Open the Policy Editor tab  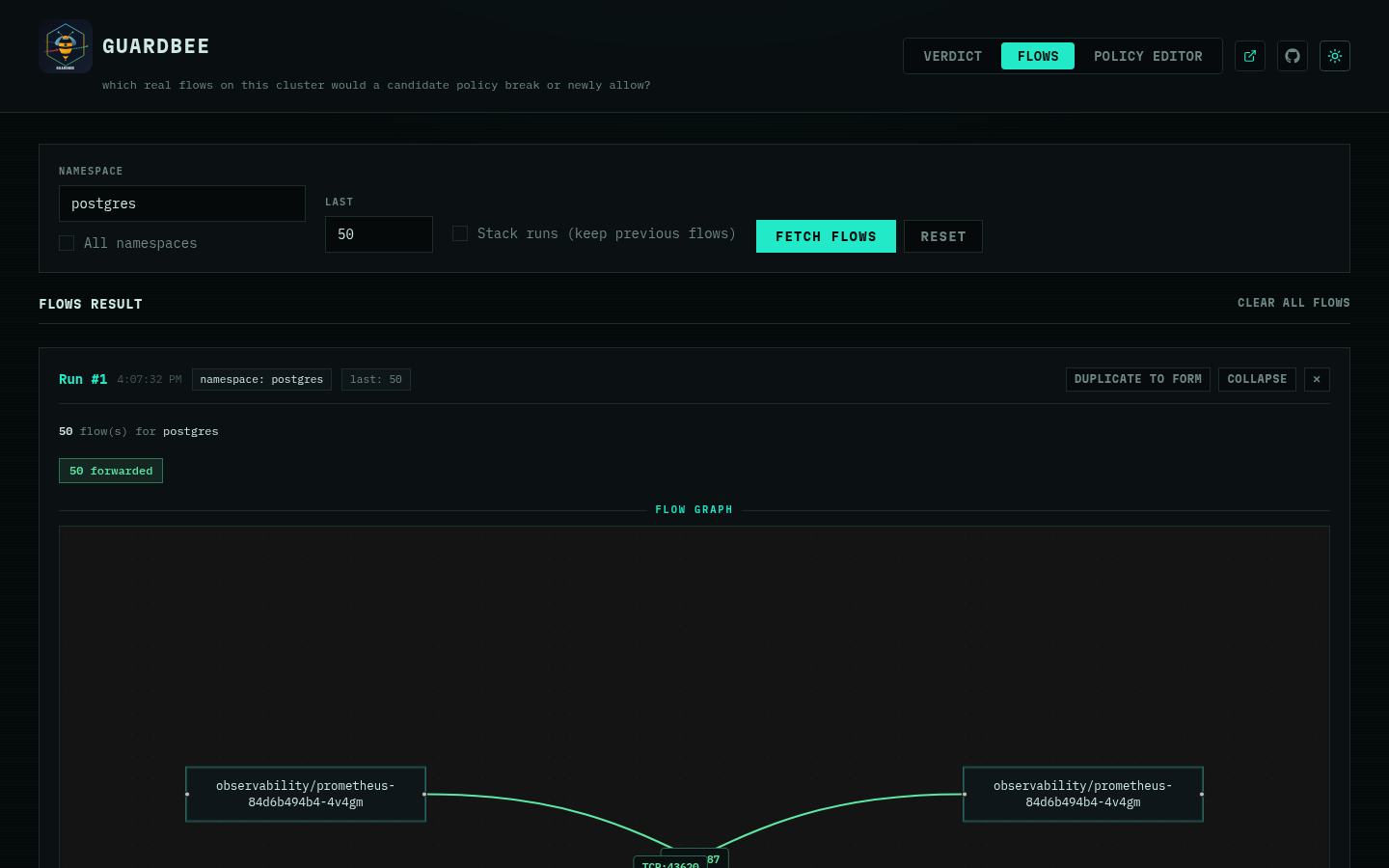click(1148, 56)
